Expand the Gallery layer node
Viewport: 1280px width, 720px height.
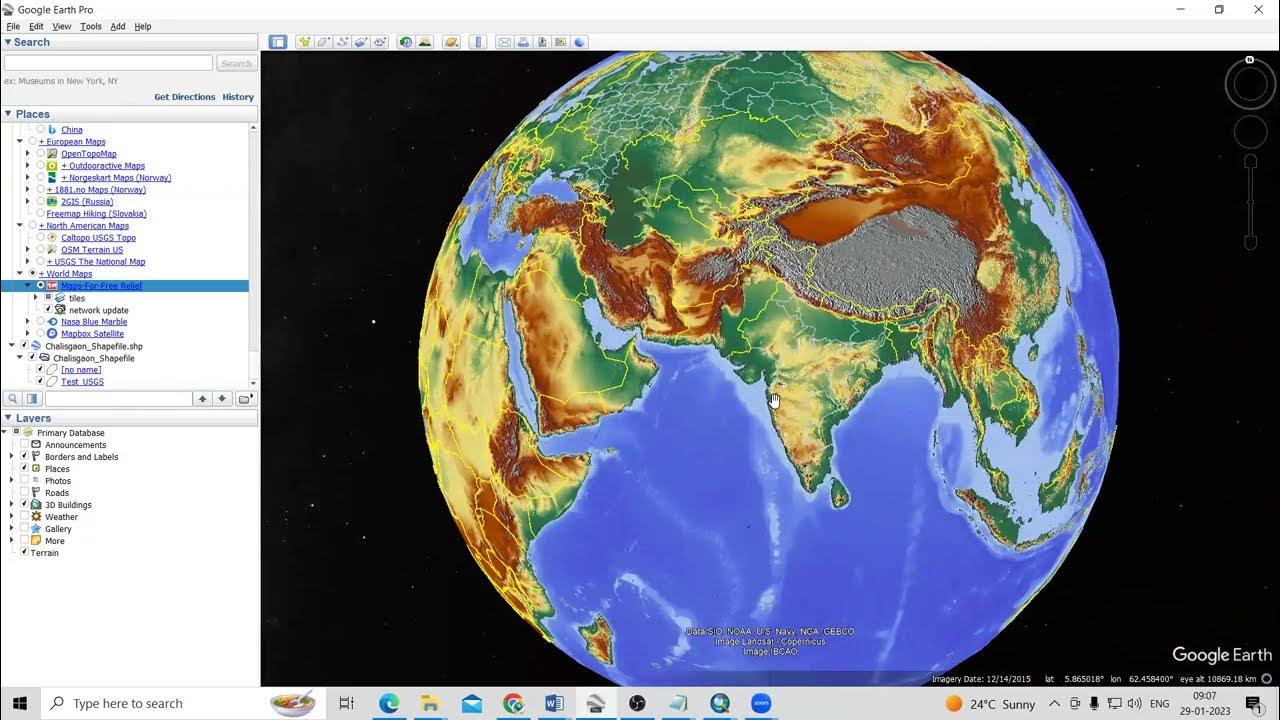pyautogui.click(x=12, y=528)
